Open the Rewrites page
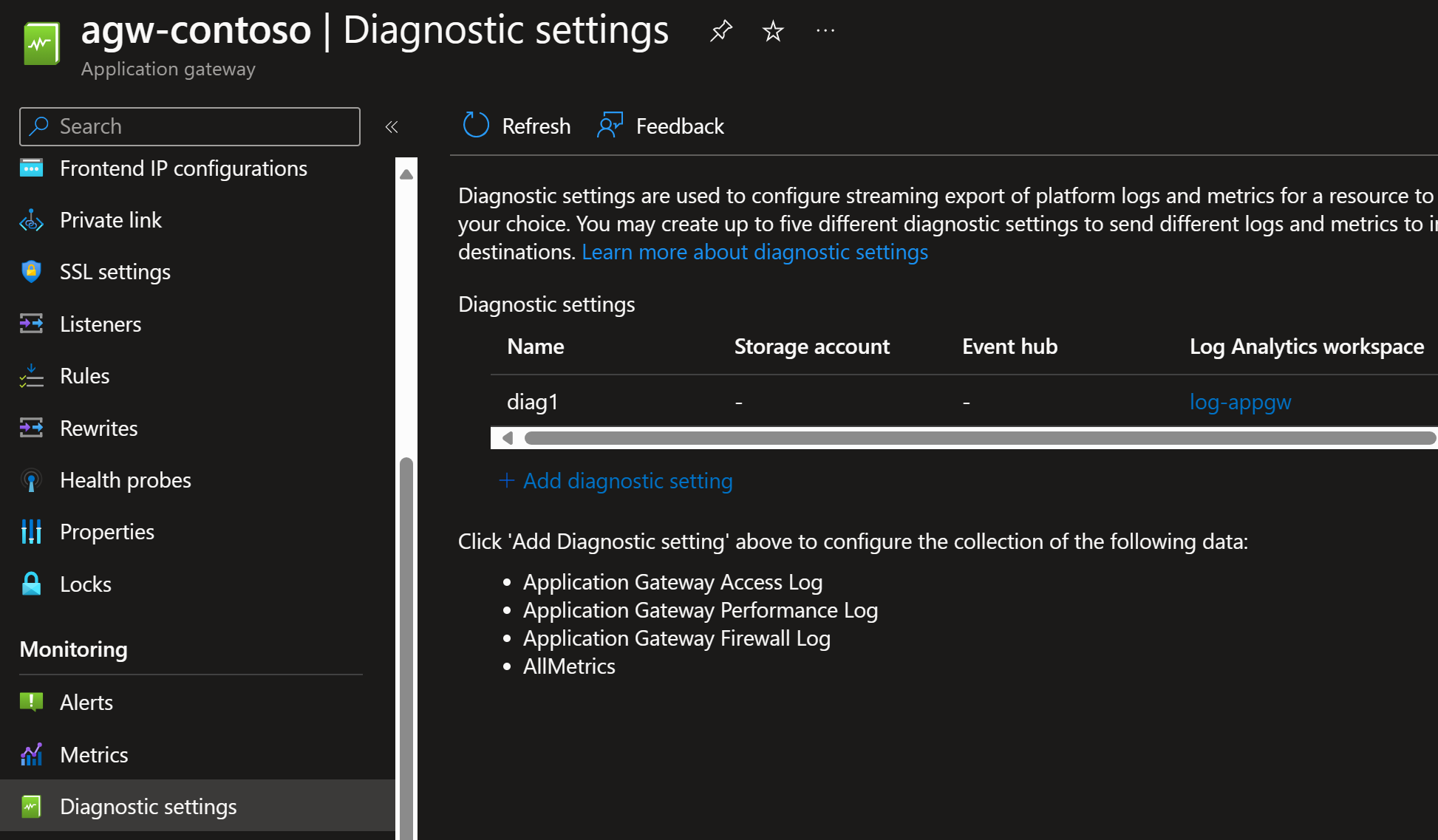1438x840 pixels. pos(99,428)
